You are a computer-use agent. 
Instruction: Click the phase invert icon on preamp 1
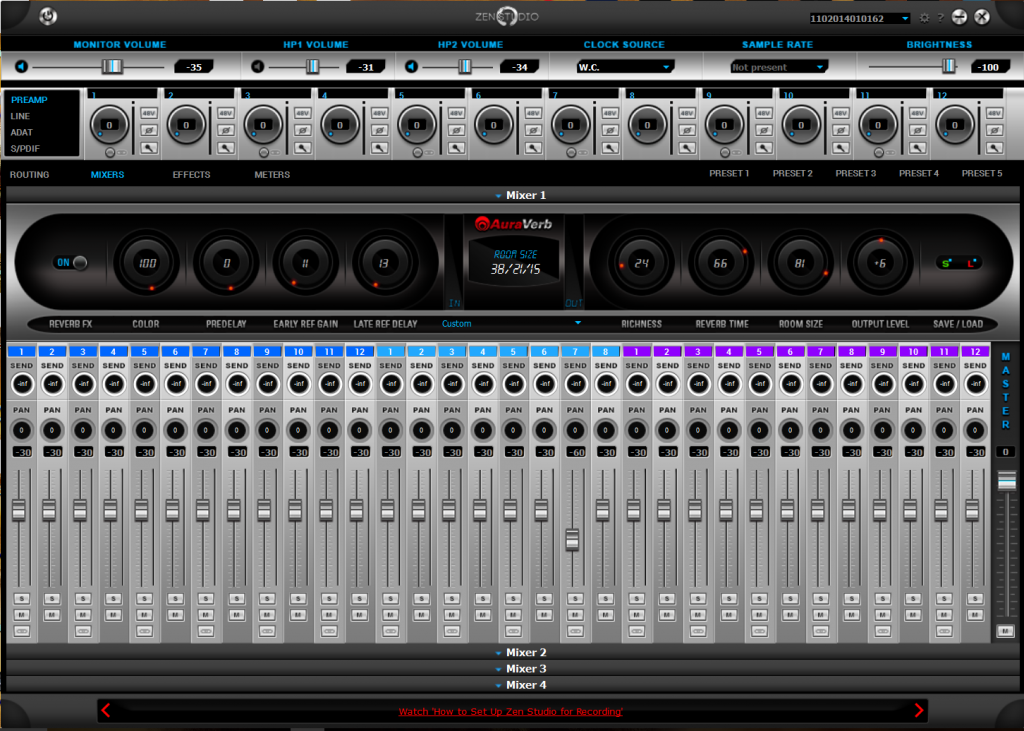click(147, 130)
